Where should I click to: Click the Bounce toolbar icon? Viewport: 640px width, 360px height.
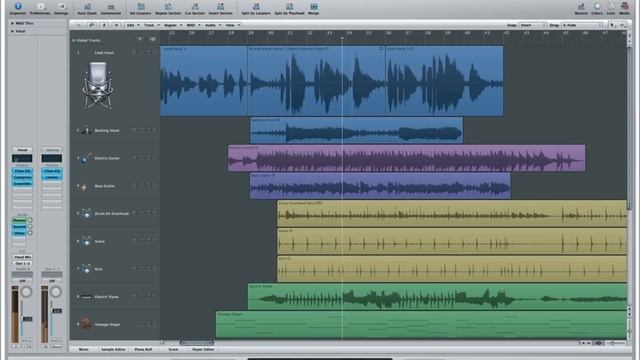click(581, 8)
